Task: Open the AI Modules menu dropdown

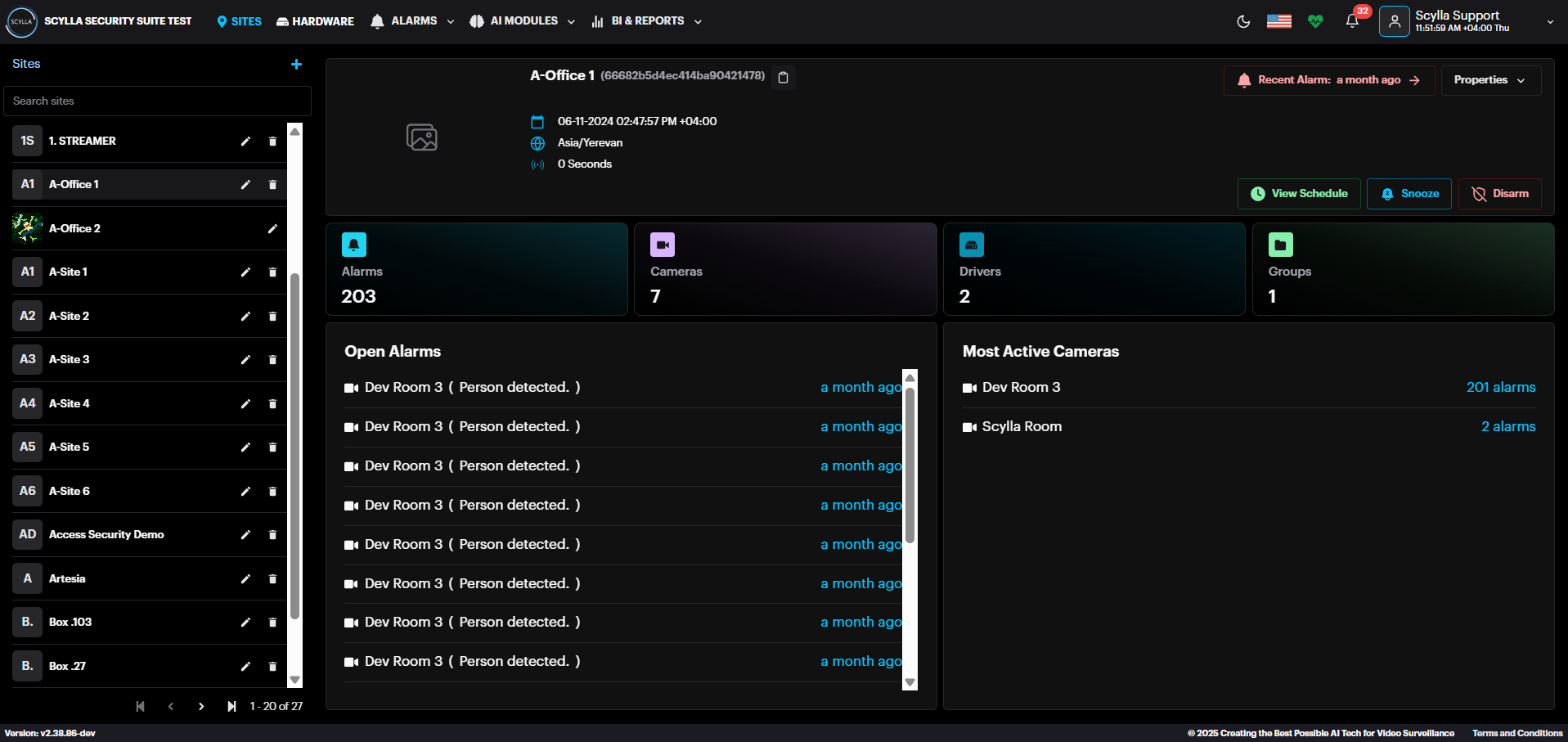Action: pyautogui.click(x=523, y=21)
